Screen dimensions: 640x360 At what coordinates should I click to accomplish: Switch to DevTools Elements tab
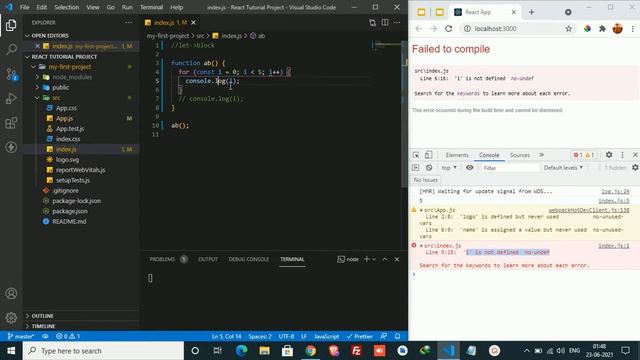pyautogui.click(x=457, y=155)
